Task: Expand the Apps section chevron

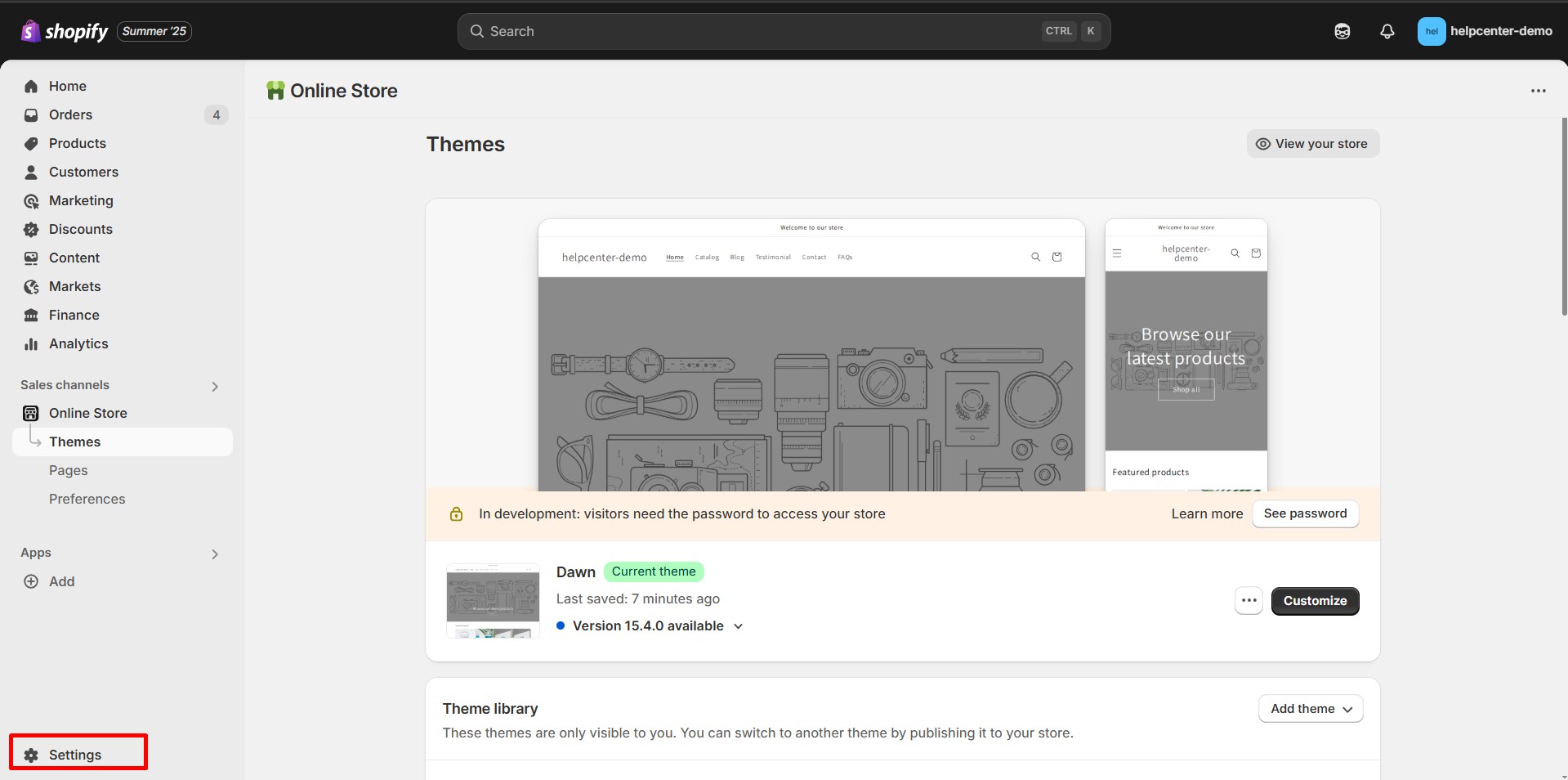Action: tap(215, 554)
